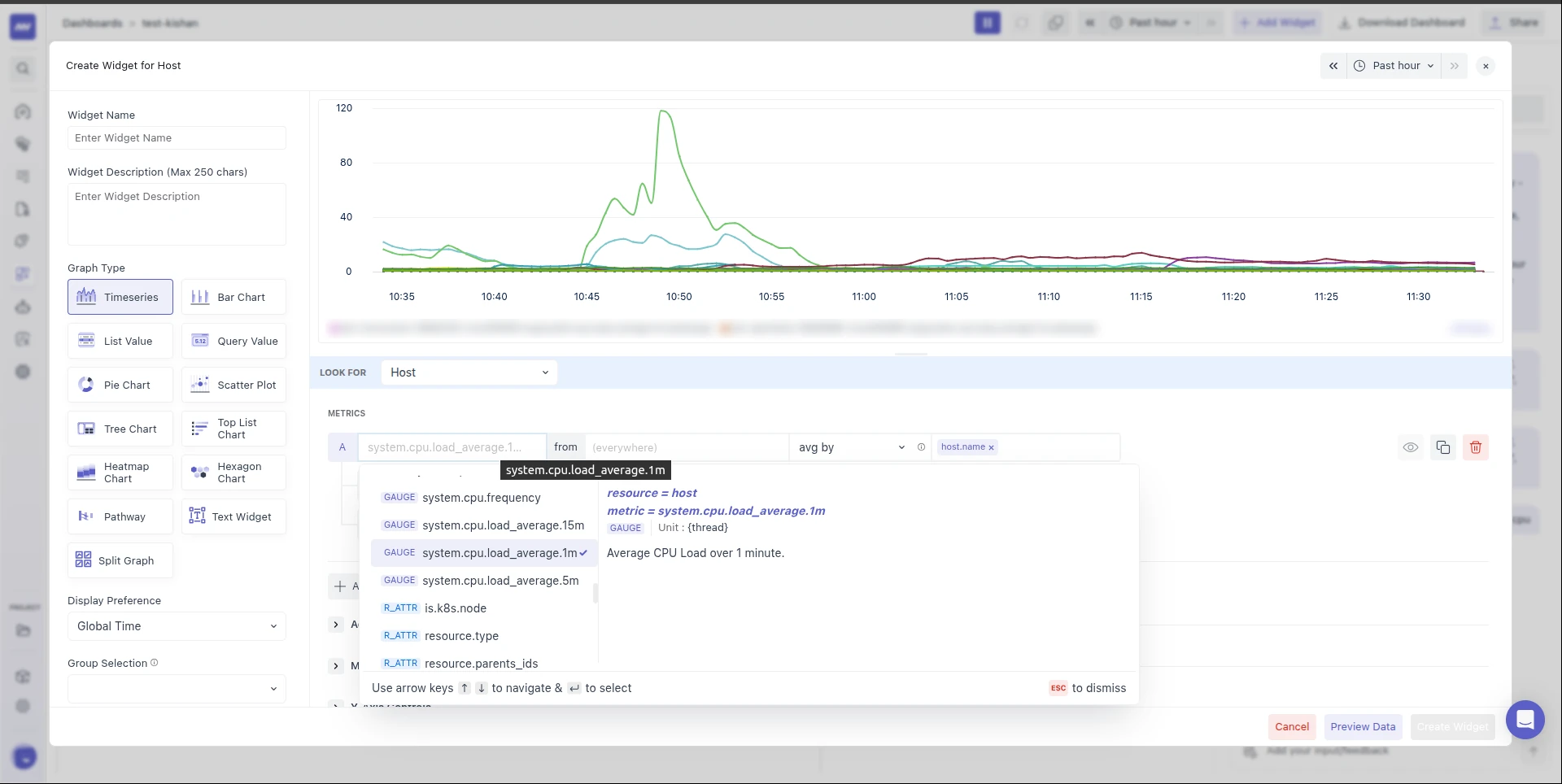This screenshot has width=1562, height=784.
Task: Click the Create Widget button
Action: [1452, 727]
